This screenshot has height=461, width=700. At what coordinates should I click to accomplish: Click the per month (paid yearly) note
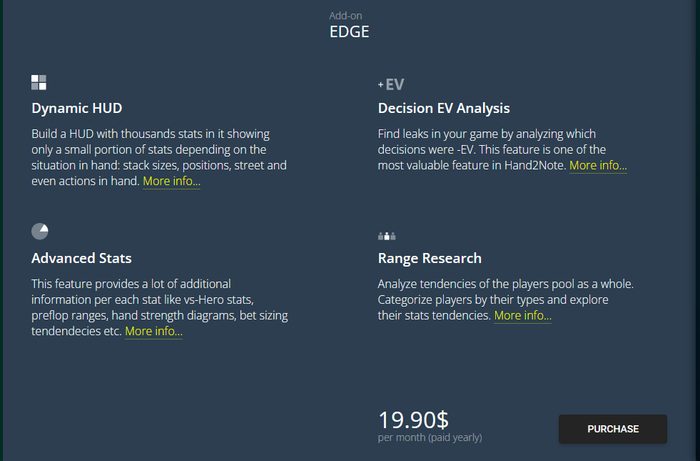[430, 438]
